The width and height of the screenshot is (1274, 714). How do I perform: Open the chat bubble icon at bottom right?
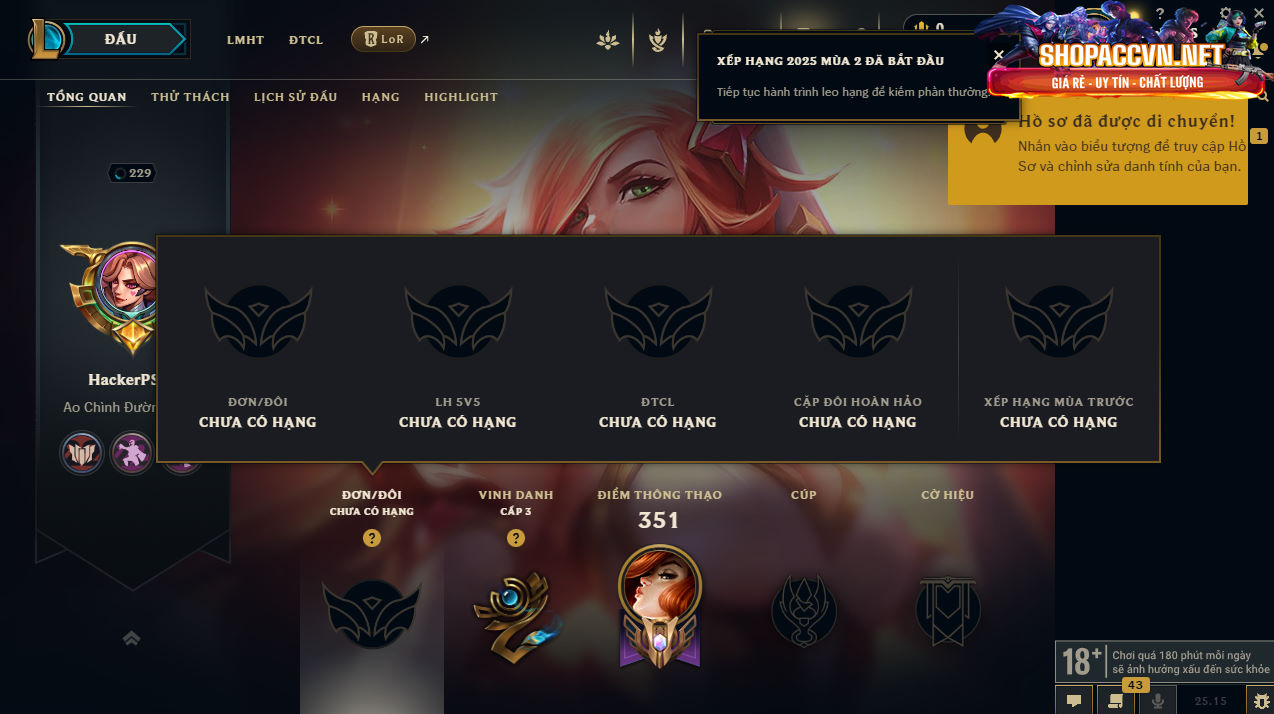tap(1073, 701)
